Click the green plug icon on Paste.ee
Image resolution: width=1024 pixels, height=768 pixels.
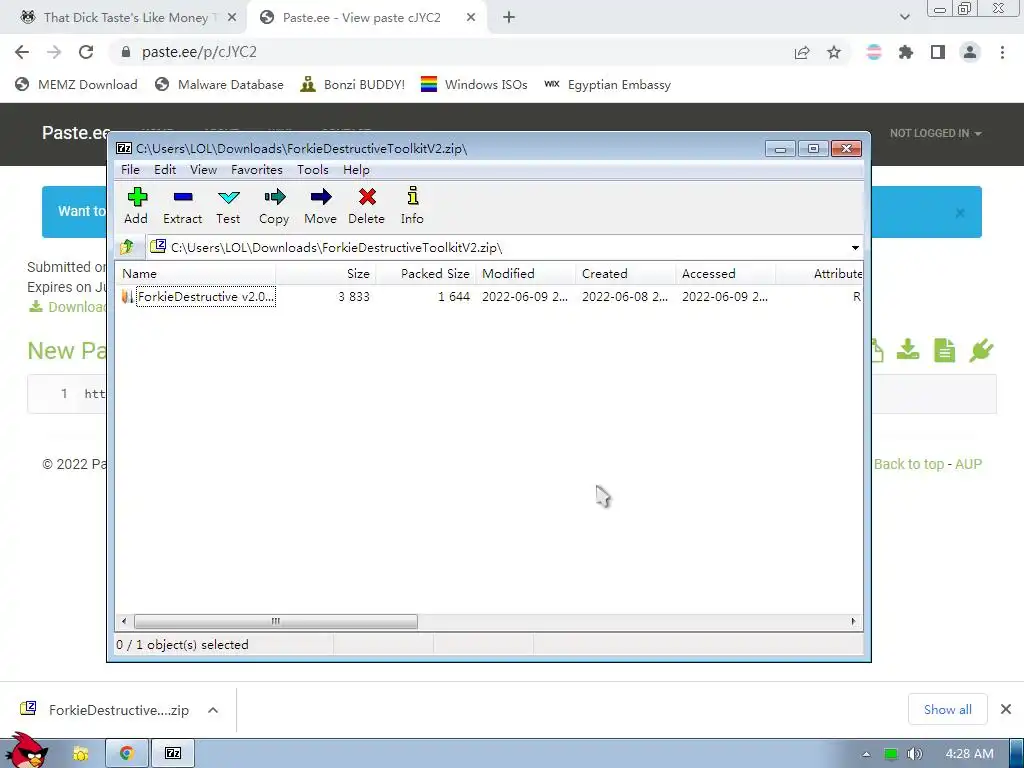(982, 350)
